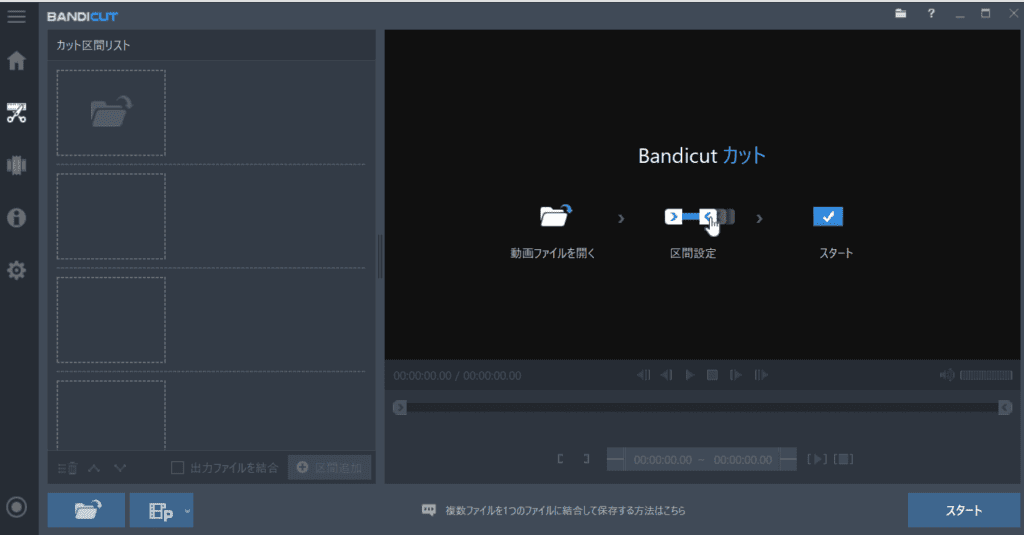The width and height of the screenshot is (1024, 535).
Task: Delete all segments with list trash icon
Action: coord(67,468)
